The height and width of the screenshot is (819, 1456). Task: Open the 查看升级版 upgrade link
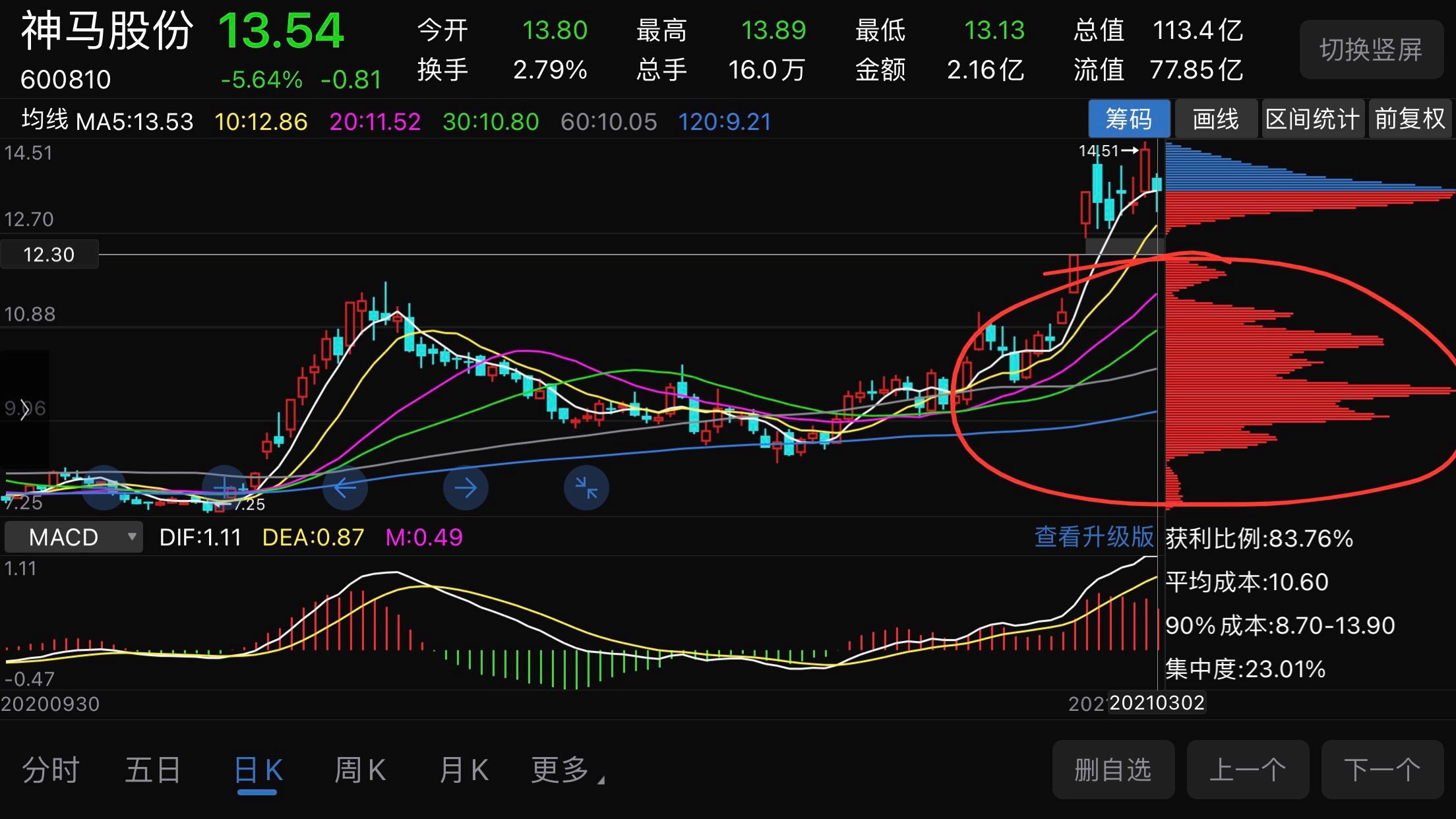click(1094, 537)
